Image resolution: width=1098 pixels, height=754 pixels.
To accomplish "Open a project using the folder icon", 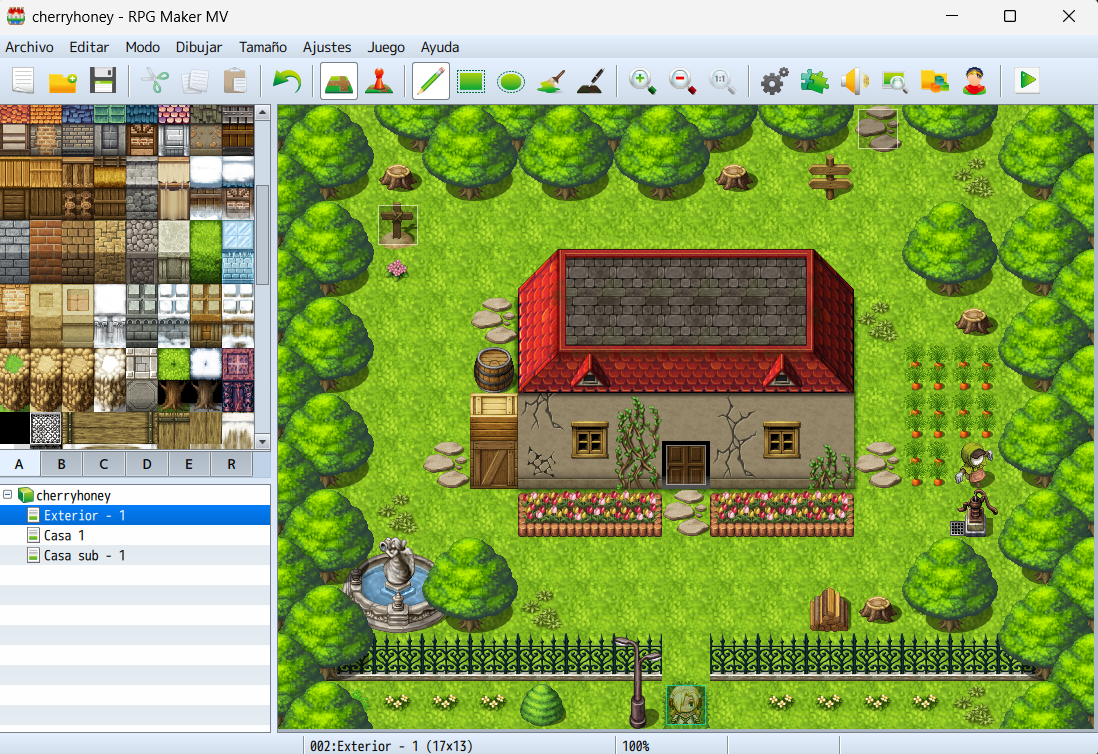I will [63, 81].
